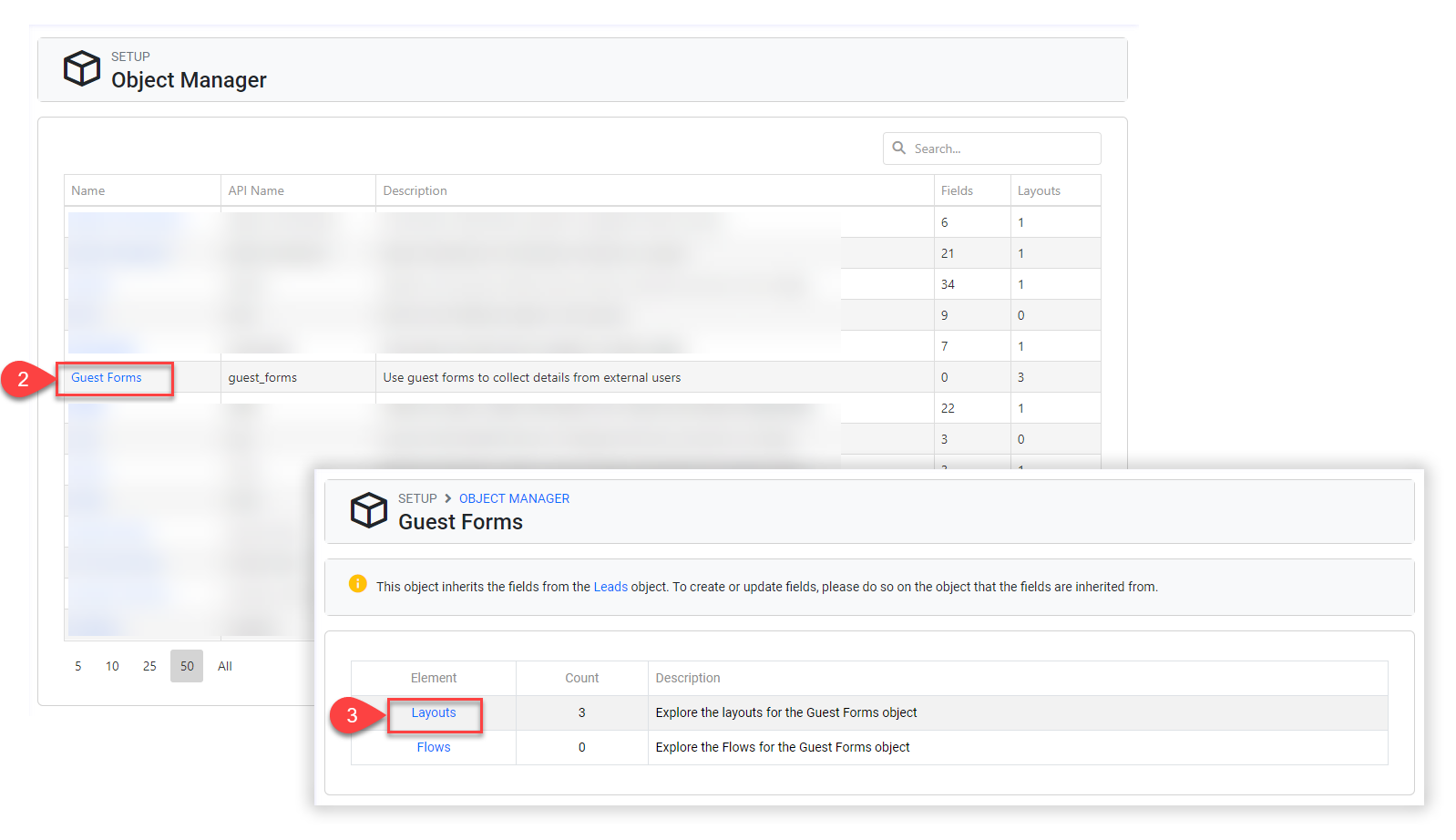
Task: Click the Guest Forms cube icon
Action: tap(369, 510)
